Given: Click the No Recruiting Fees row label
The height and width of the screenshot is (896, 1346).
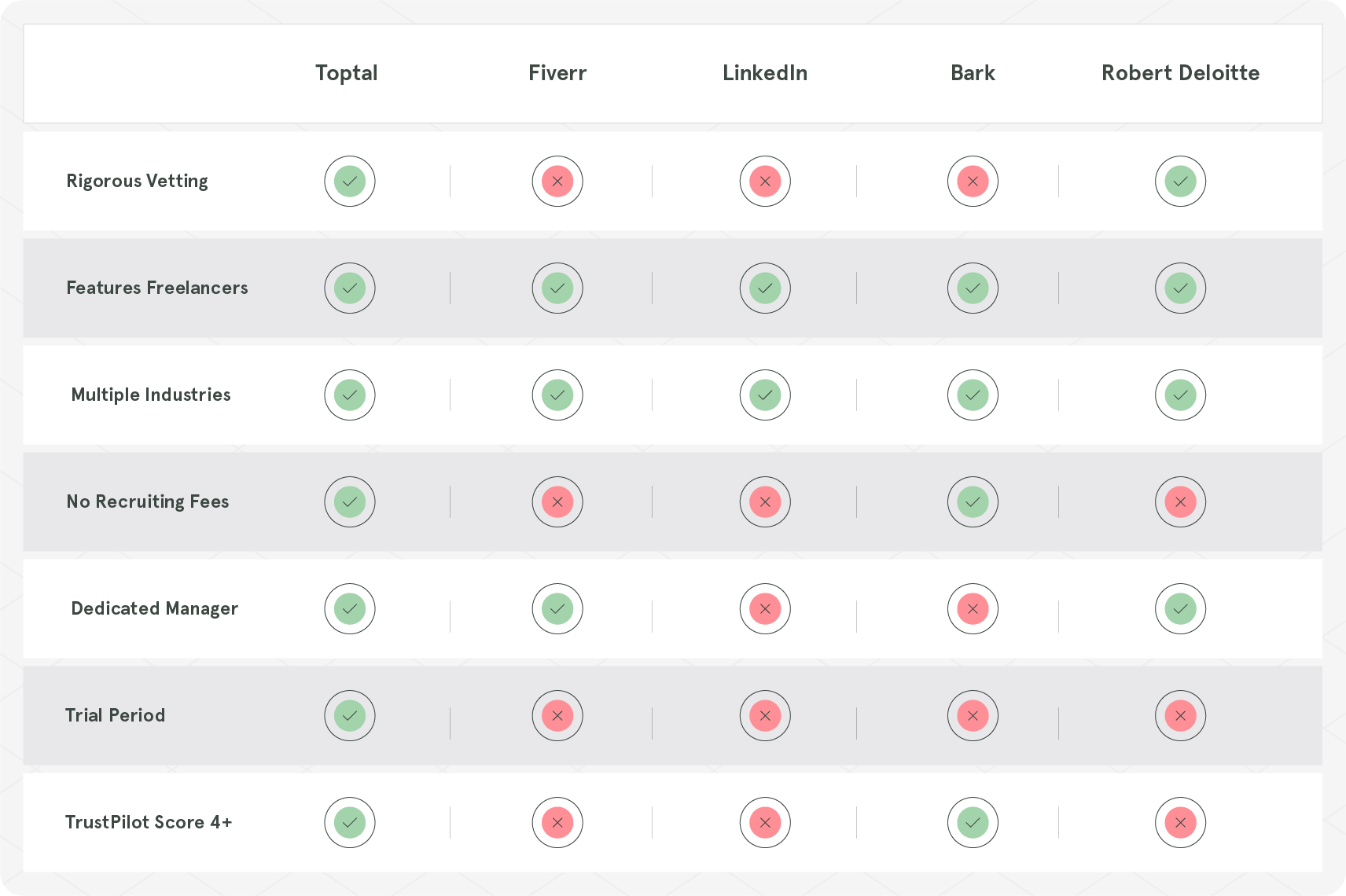Looking at the screenshot, I should tap(148, 502).
